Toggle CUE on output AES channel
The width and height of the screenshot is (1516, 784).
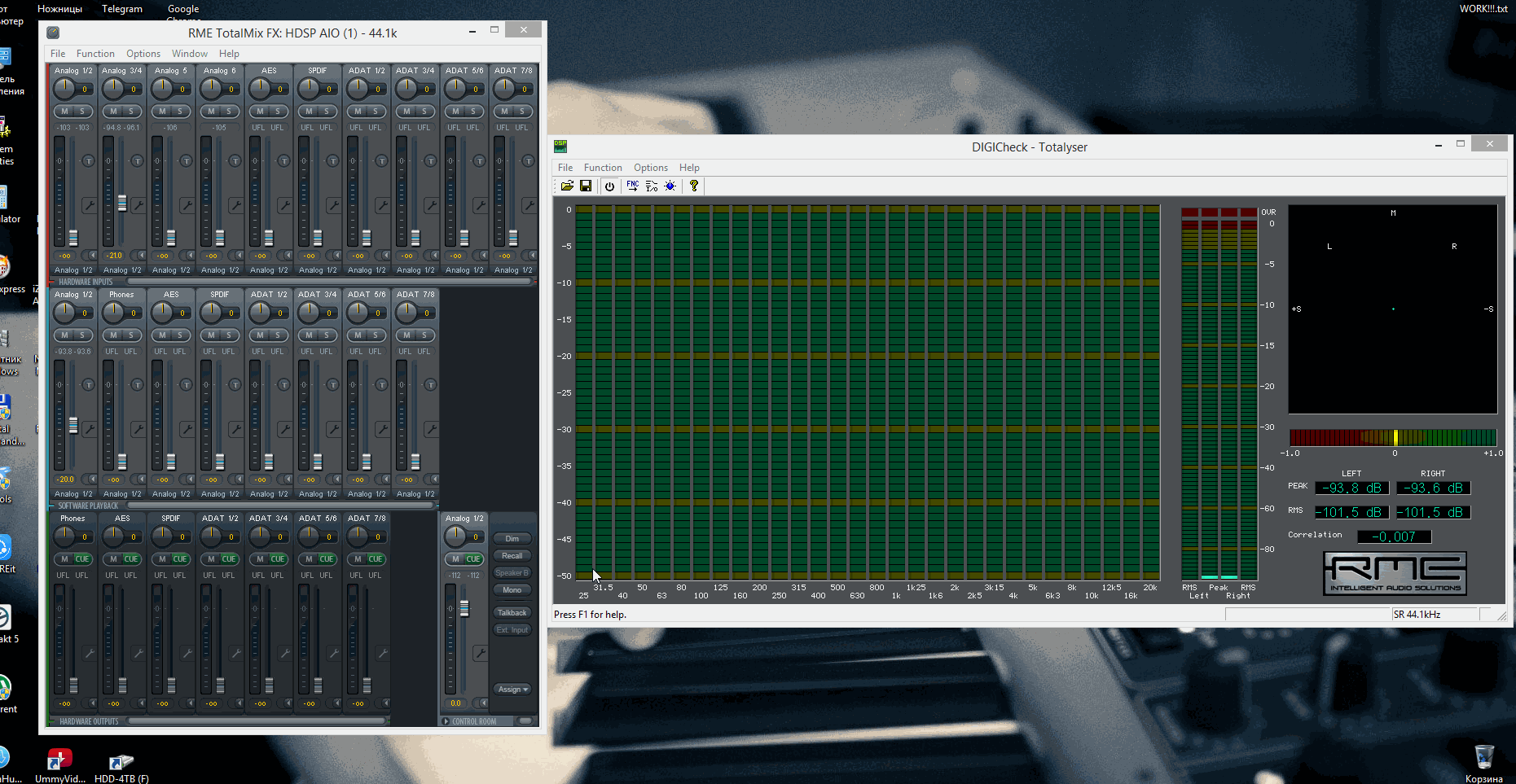click(131, 559)
